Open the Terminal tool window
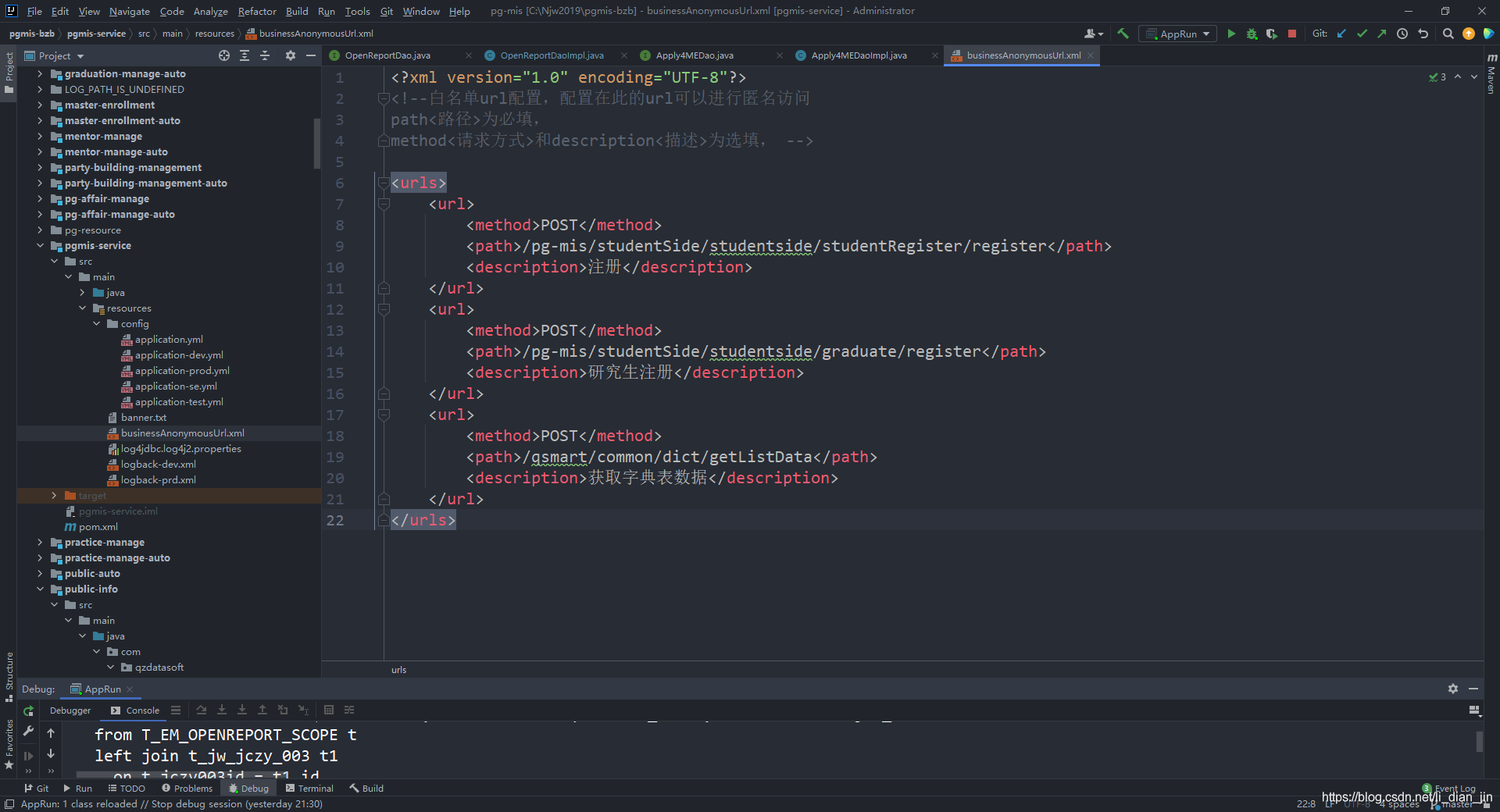The image size is (1500, 812). coord(309,789)
